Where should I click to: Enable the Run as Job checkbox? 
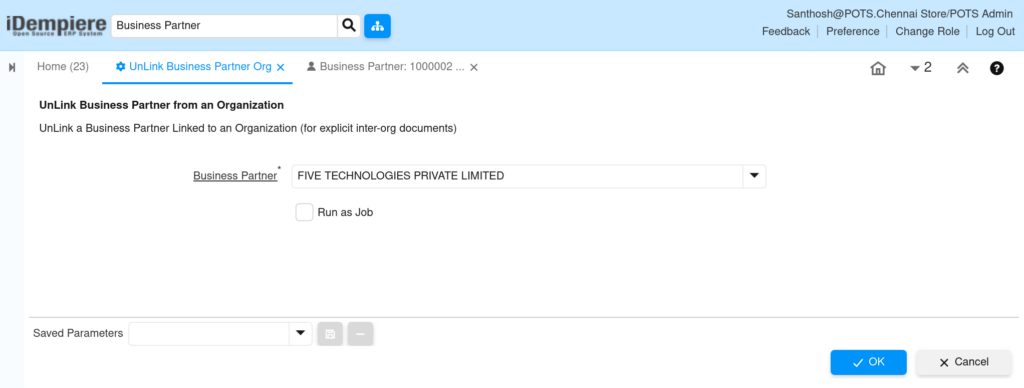coord(304,212)
